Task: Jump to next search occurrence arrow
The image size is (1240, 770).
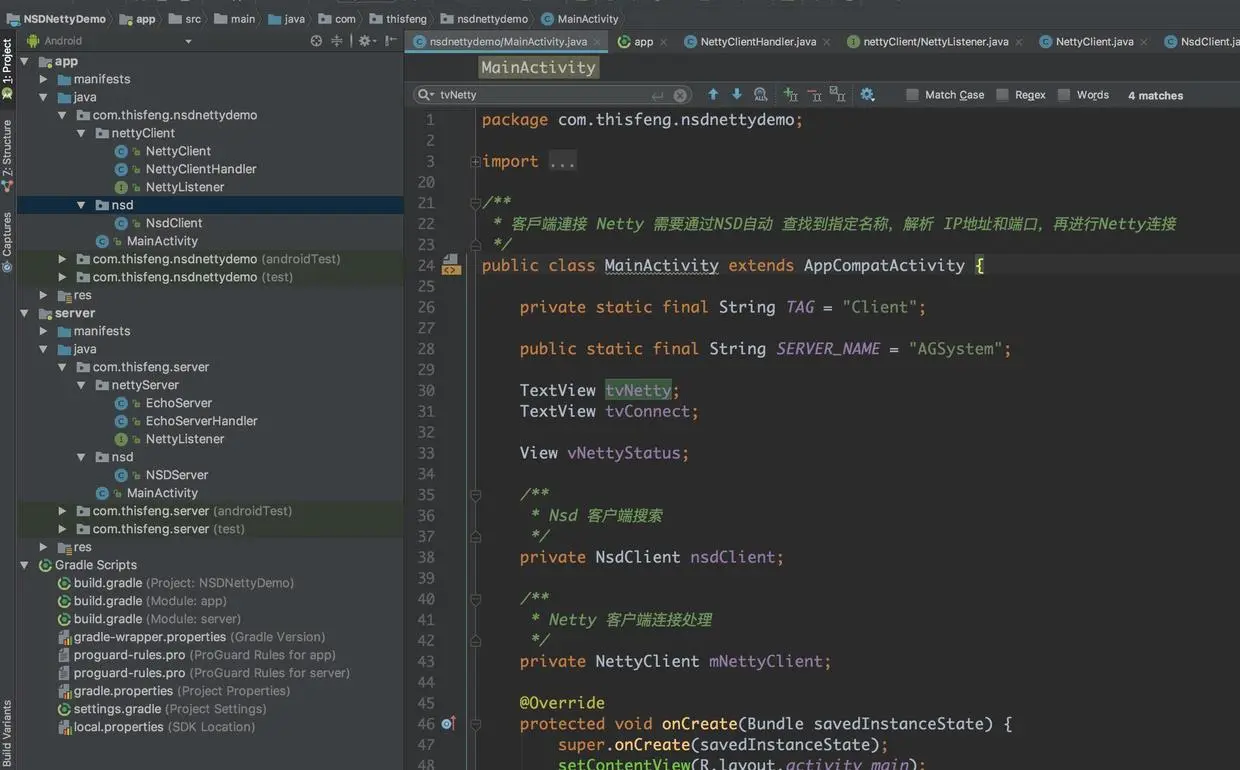Action: tap(737, 94)
